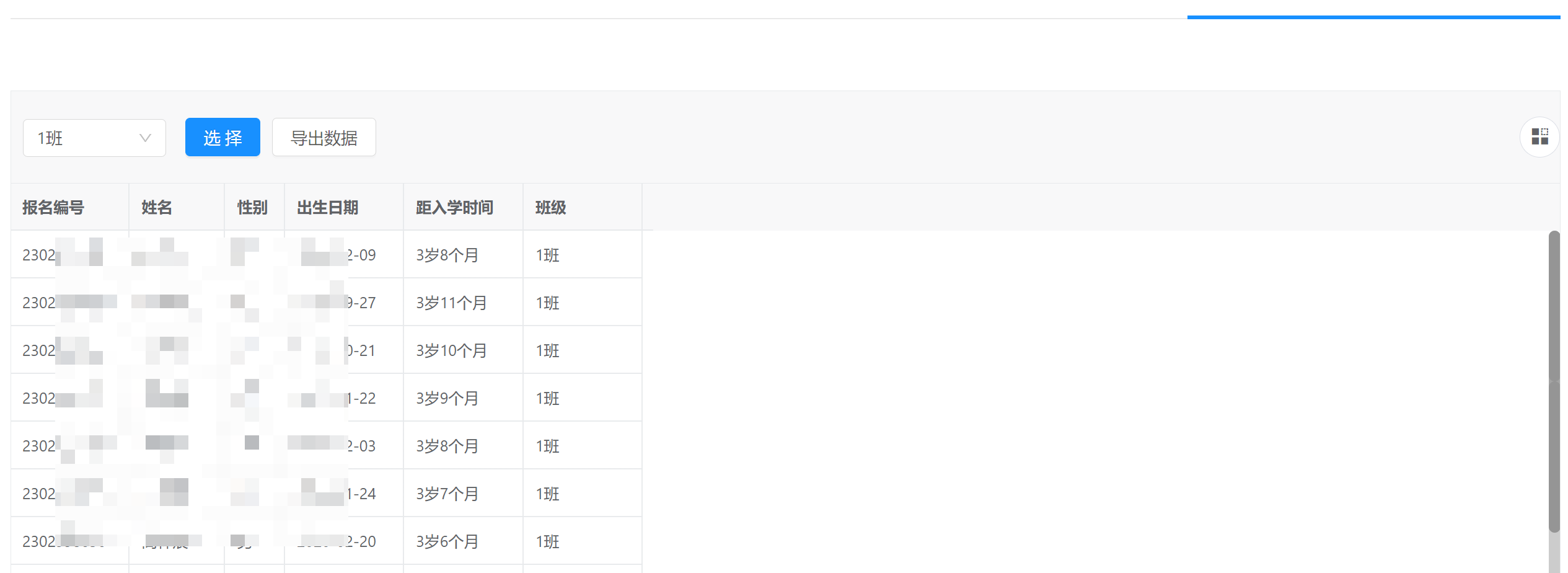Click the 姓名 column header
The height and width of the screenshot is (573, 1568).
157,207
